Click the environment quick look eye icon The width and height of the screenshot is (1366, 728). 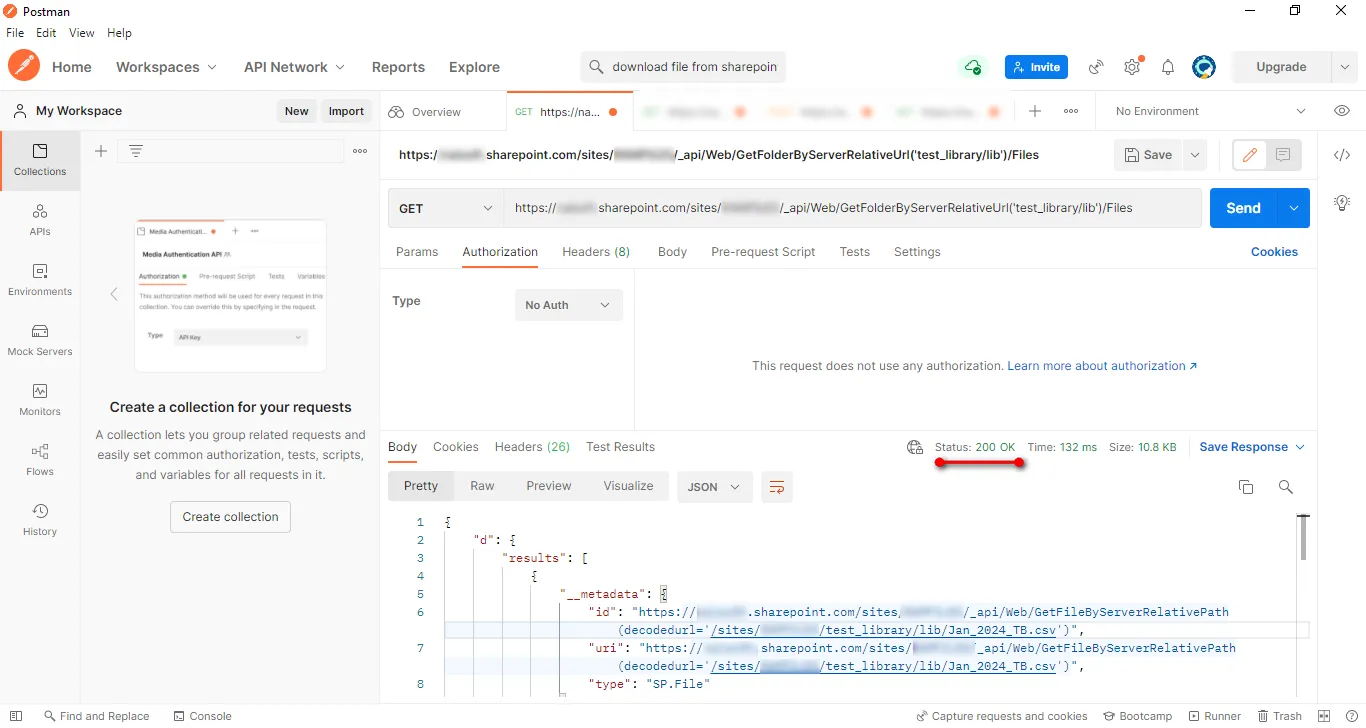pos(1342,111)
